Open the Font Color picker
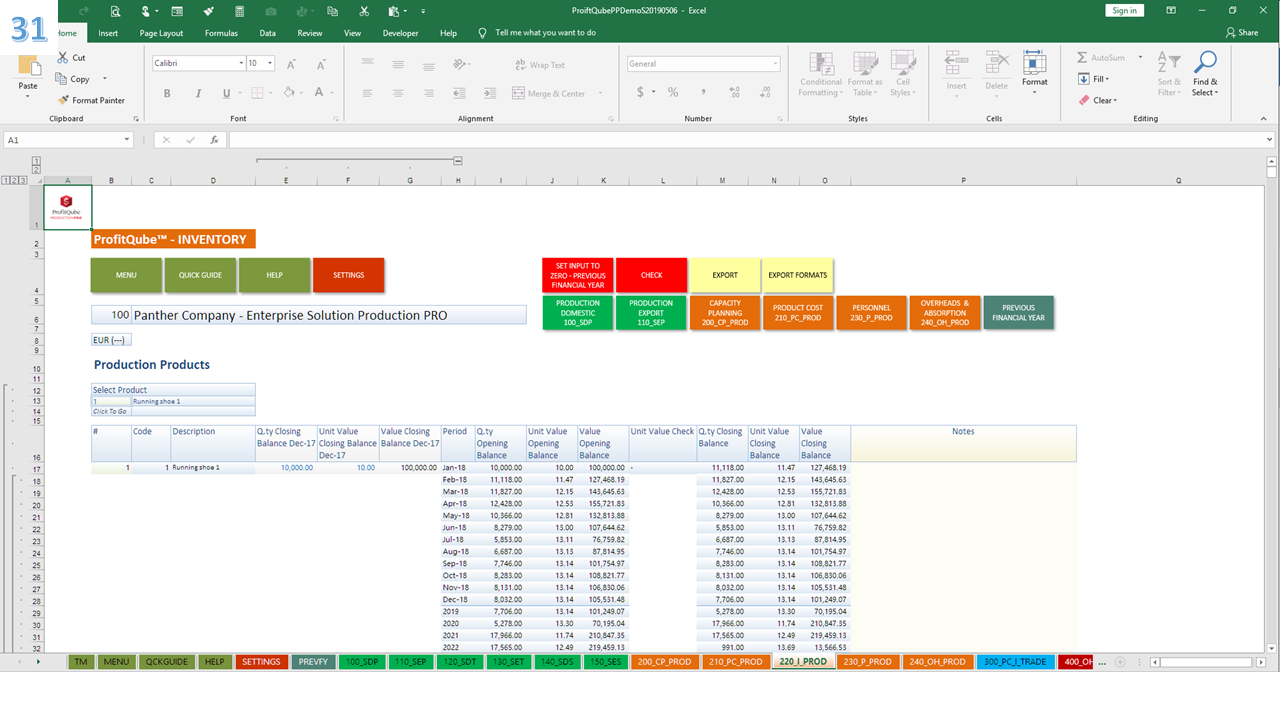The image size is (1280, 720). point(319,93)
